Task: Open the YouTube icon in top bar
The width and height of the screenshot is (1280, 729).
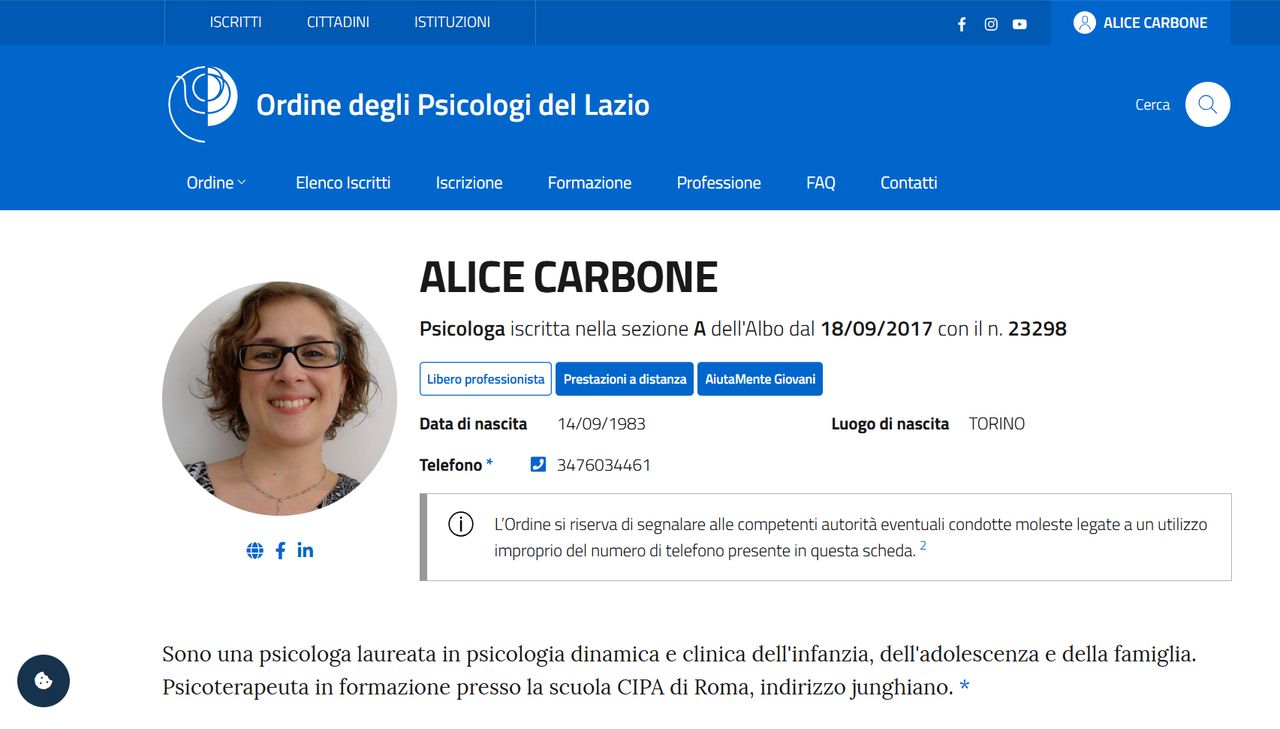Action: point(1019,24)
